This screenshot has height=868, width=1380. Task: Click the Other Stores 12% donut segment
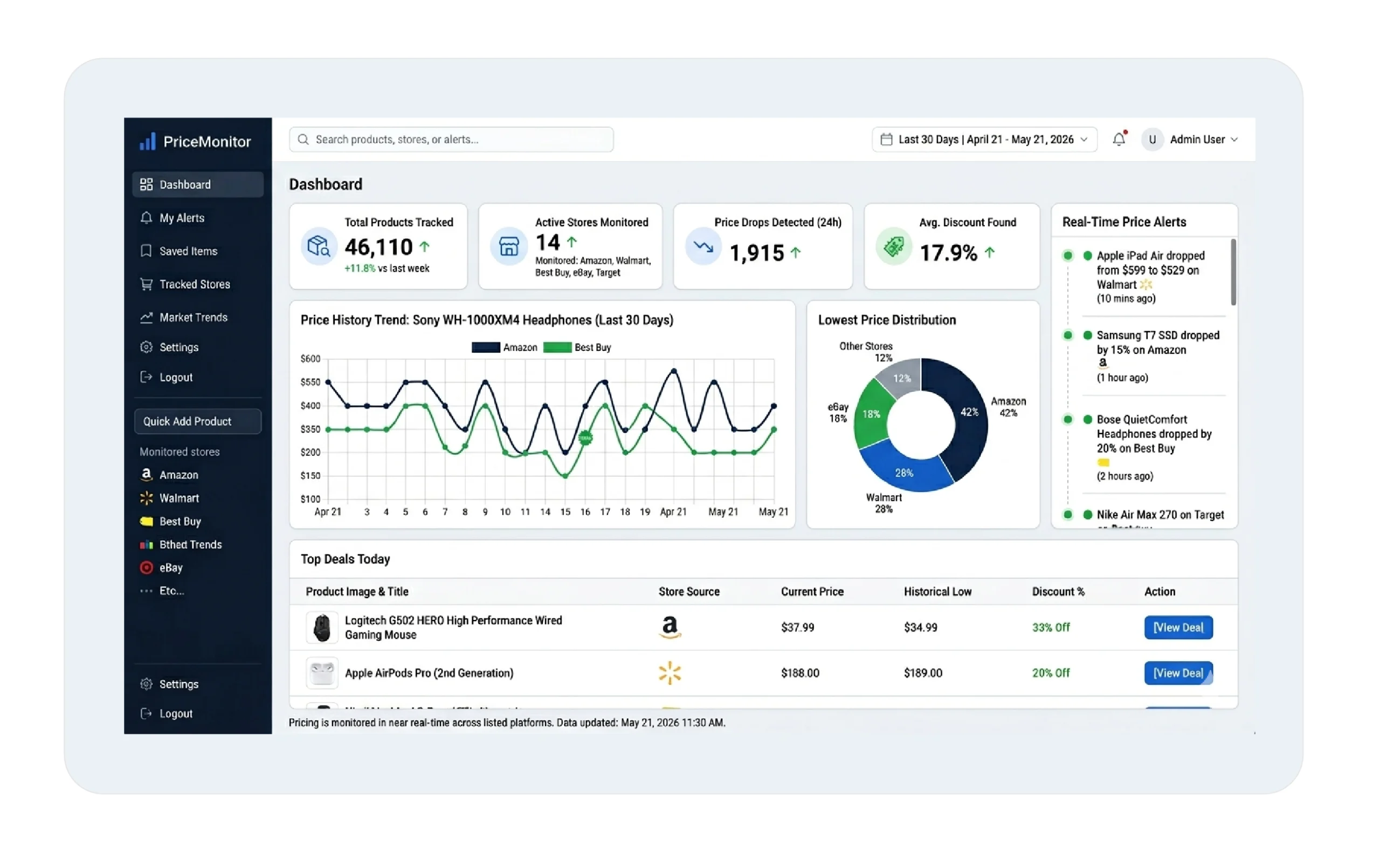point(901,378)
